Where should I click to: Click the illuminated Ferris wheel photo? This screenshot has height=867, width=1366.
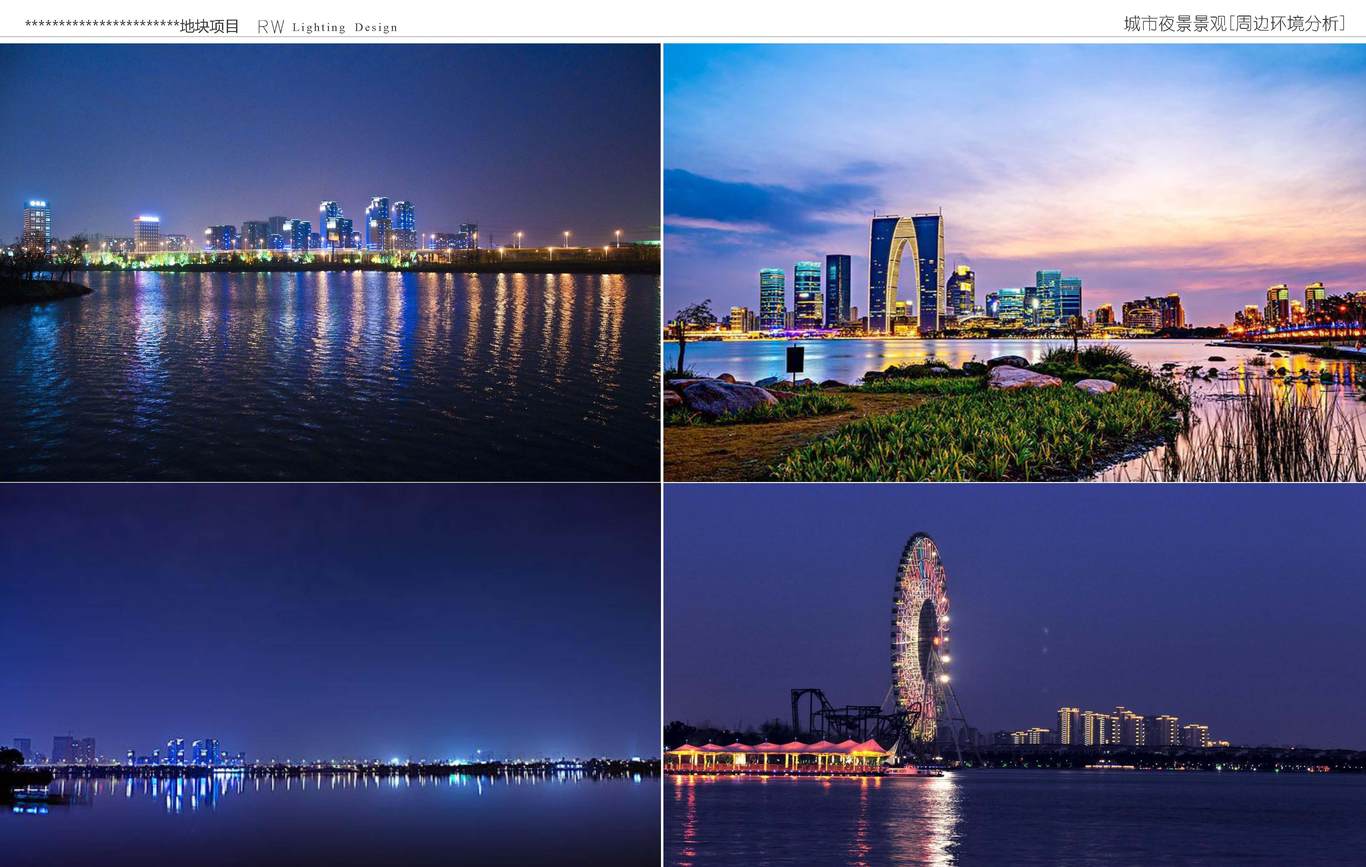click(x=1015, y=675)
